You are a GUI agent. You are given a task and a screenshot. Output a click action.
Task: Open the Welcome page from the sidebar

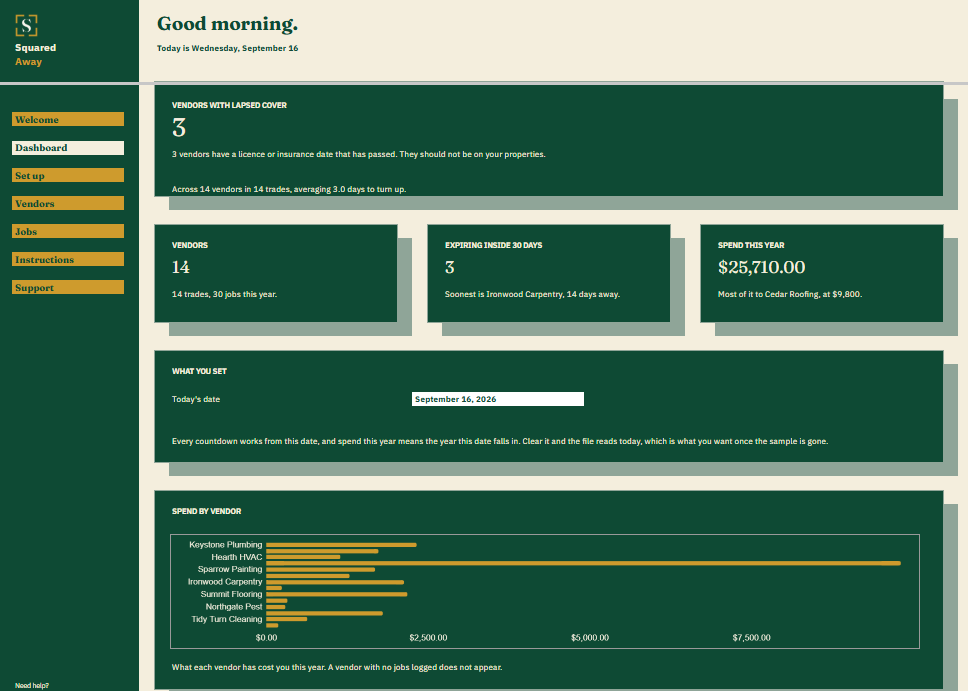coord(68,119)
